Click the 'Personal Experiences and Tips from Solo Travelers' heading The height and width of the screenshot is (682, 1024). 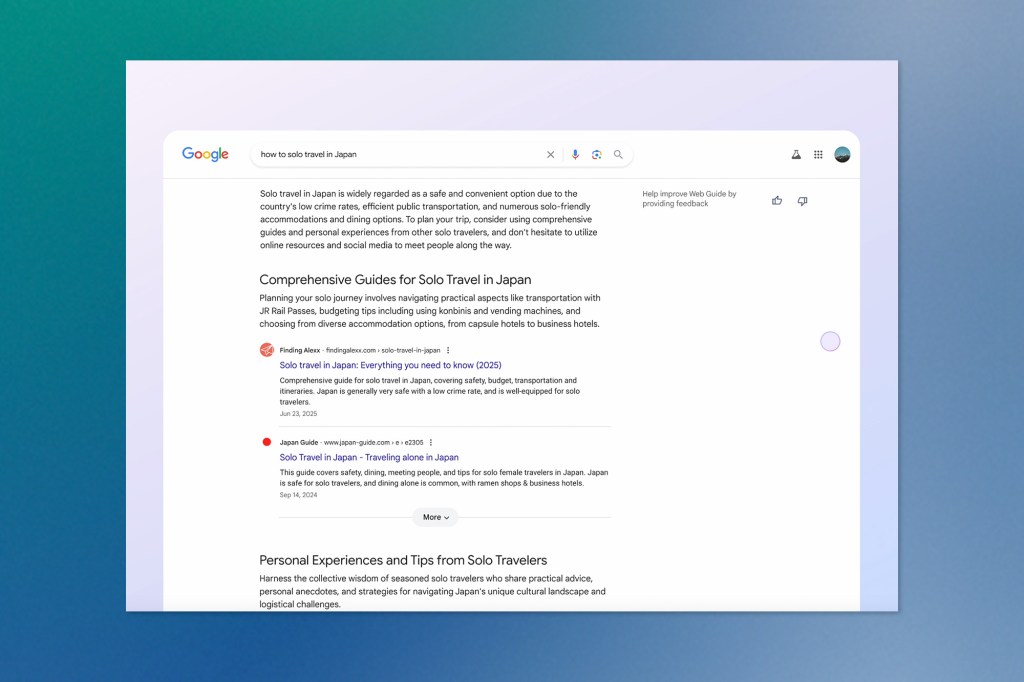click(403, 560)
